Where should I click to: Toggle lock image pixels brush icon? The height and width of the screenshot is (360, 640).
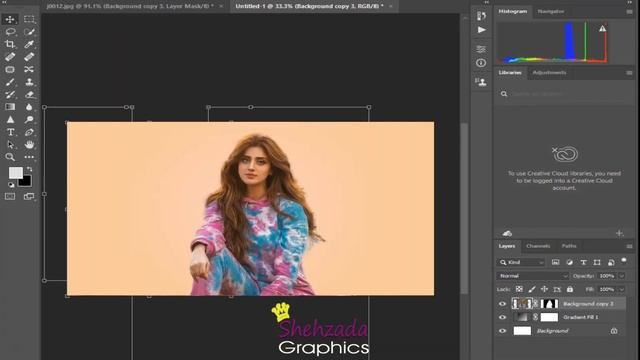click(x=531, y=289)
